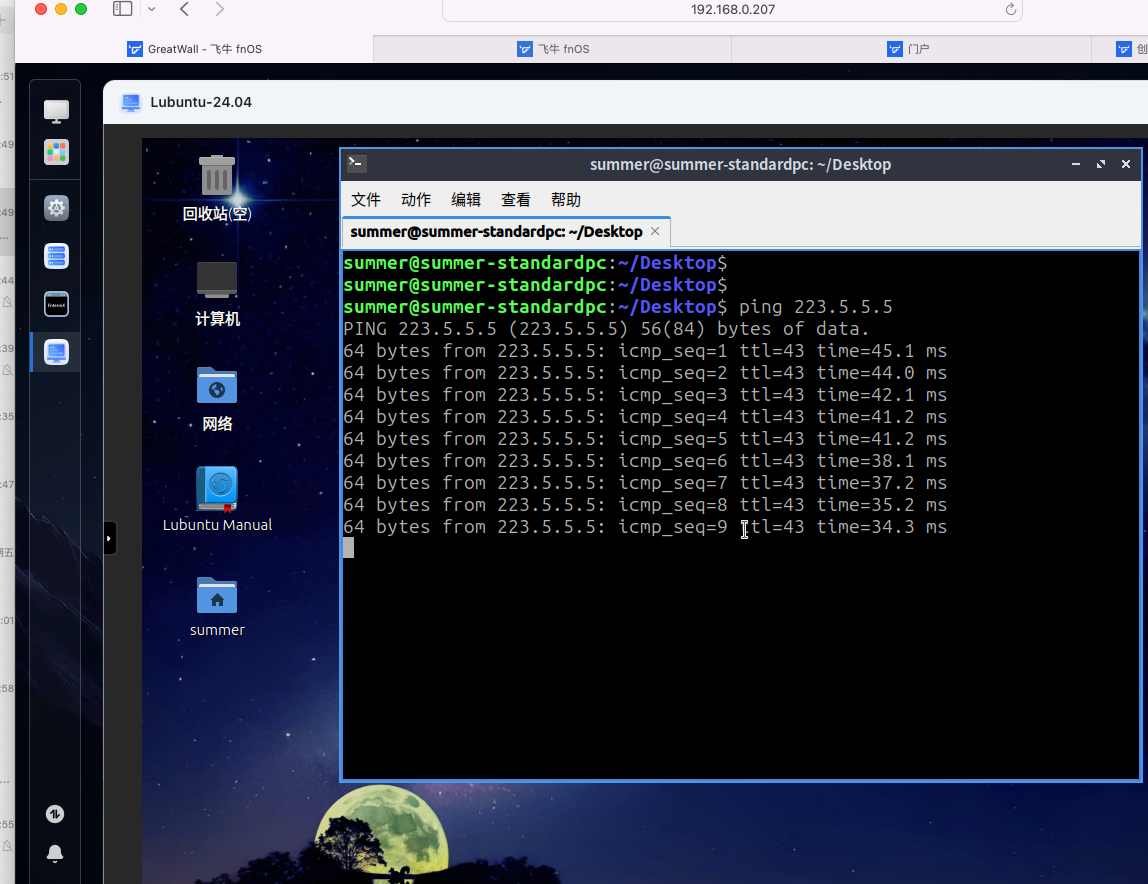Click the Safari back navigation button
The width and height of the screenshot is (1148, 884).
(x=185, y=9)
